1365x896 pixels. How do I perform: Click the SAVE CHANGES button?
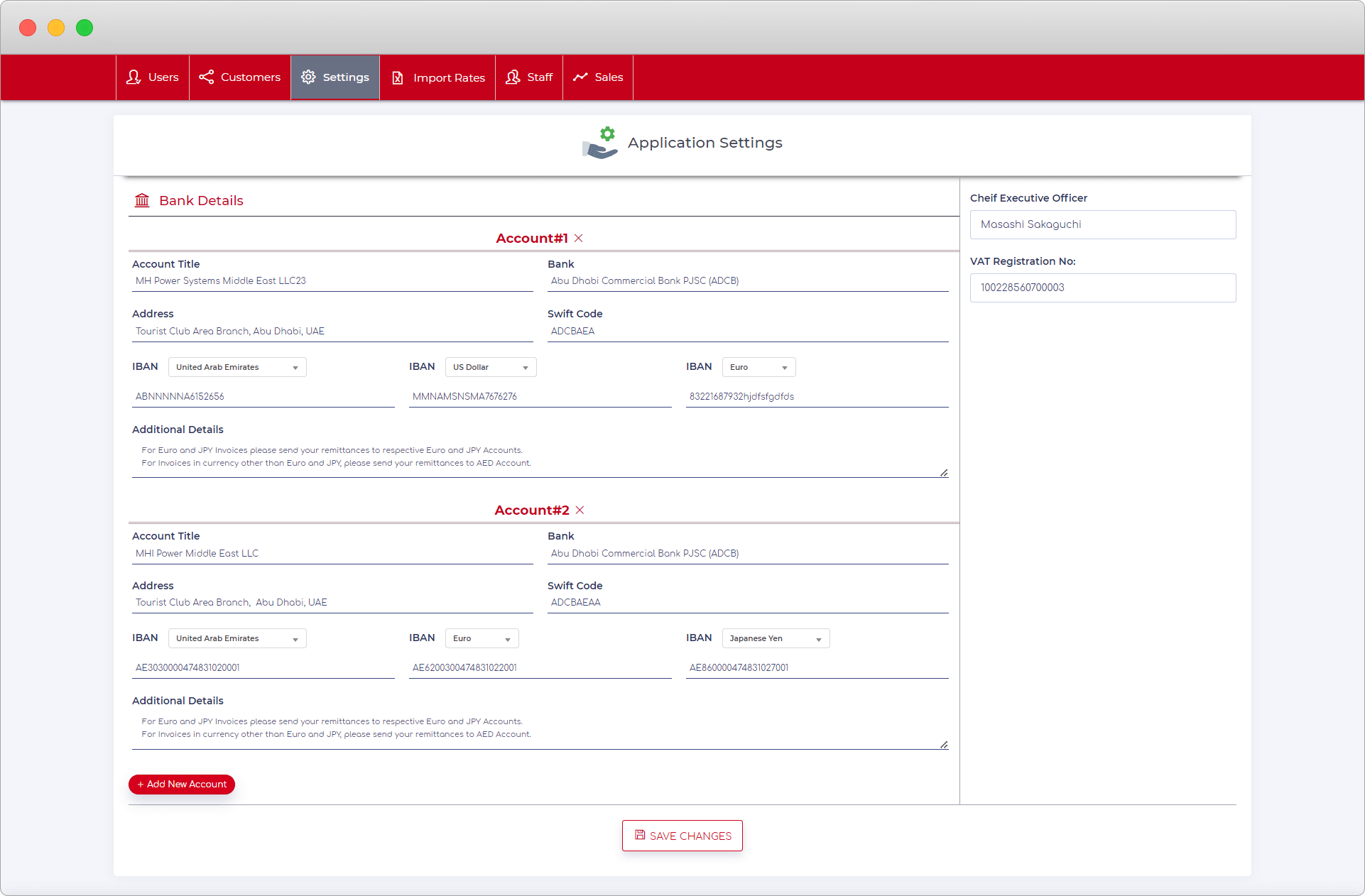[682, 836]
